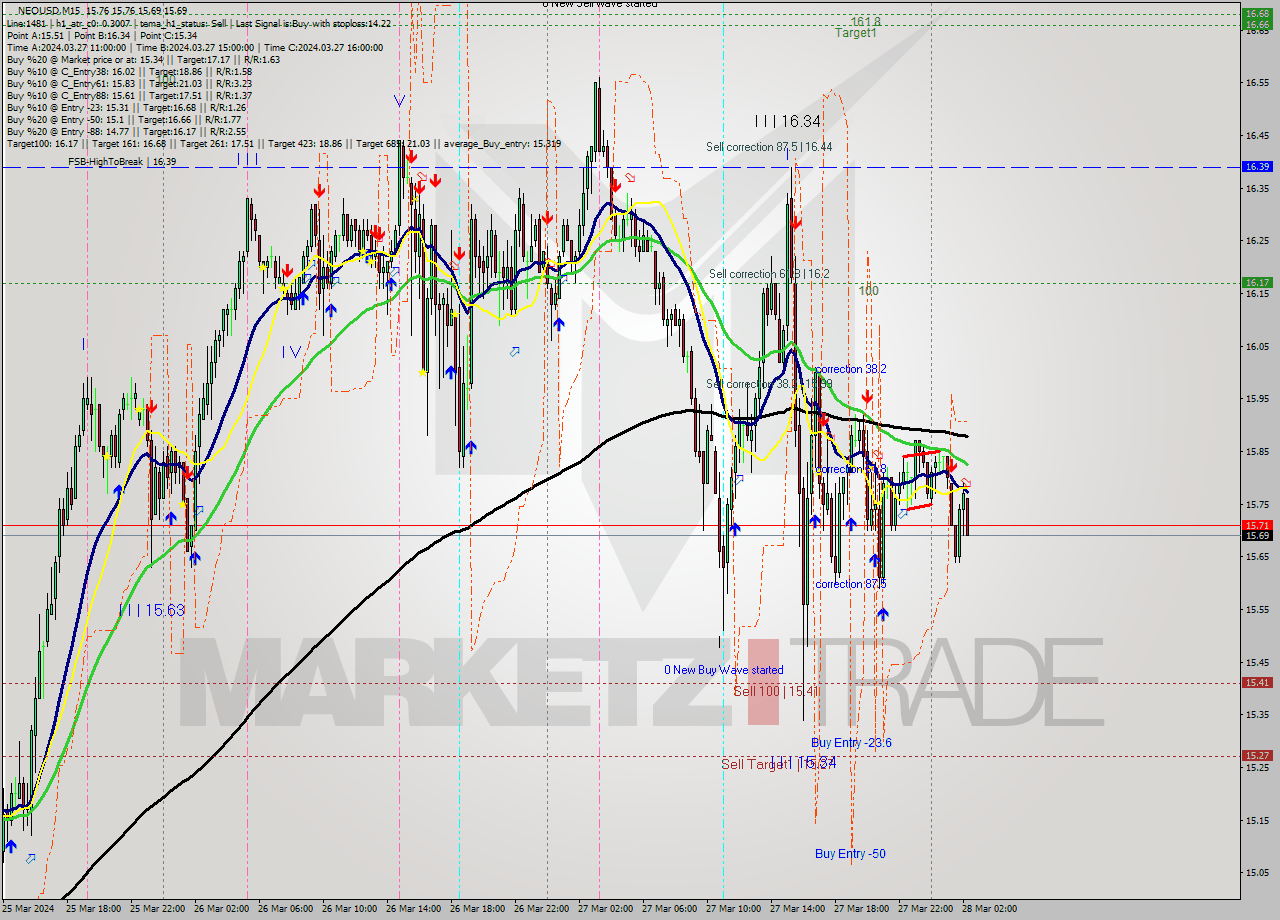Click the '26 Mar 02:00' time axis label
Screen dimensions: 1280x920
pyautogui.click(x=223, y=909)
